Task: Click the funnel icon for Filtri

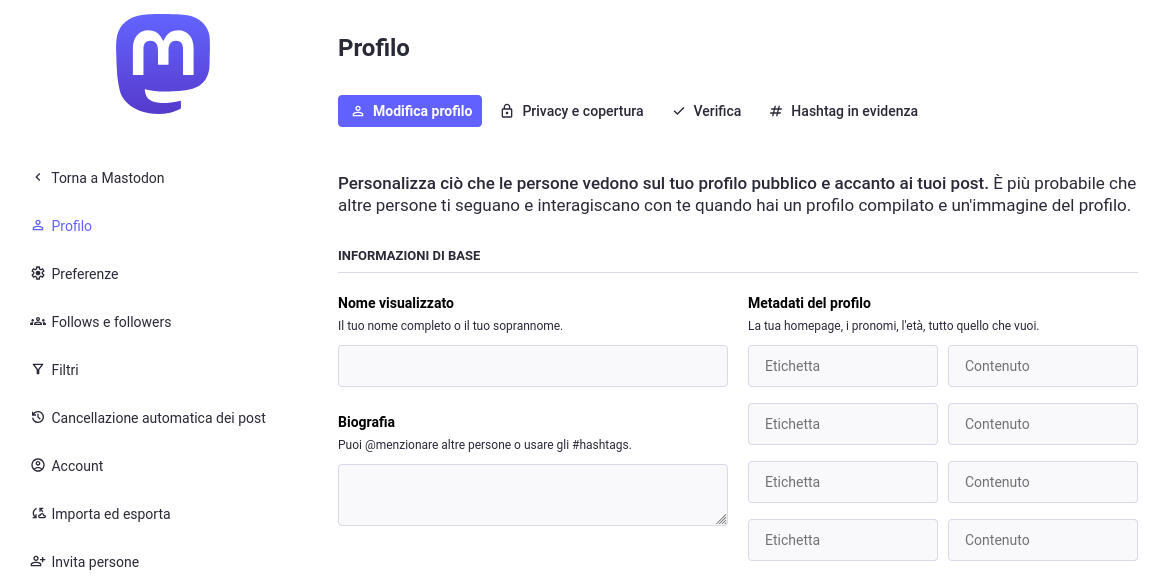Action: coord(38,370)
